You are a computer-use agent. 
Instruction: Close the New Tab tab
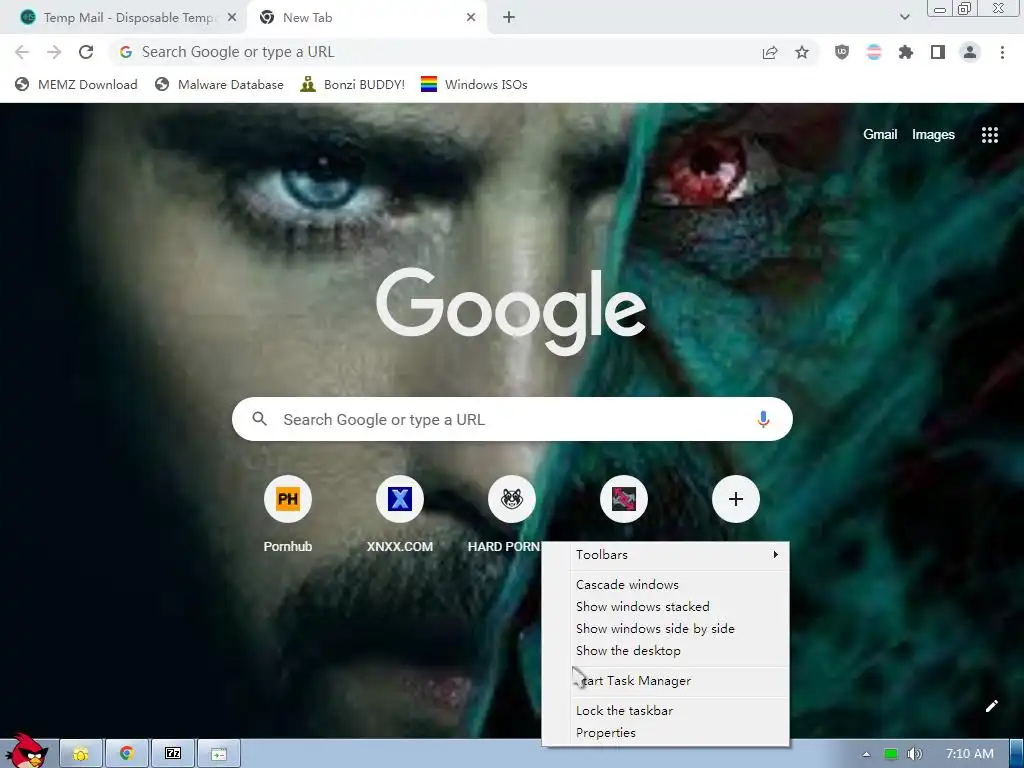(x=471, y=18)
